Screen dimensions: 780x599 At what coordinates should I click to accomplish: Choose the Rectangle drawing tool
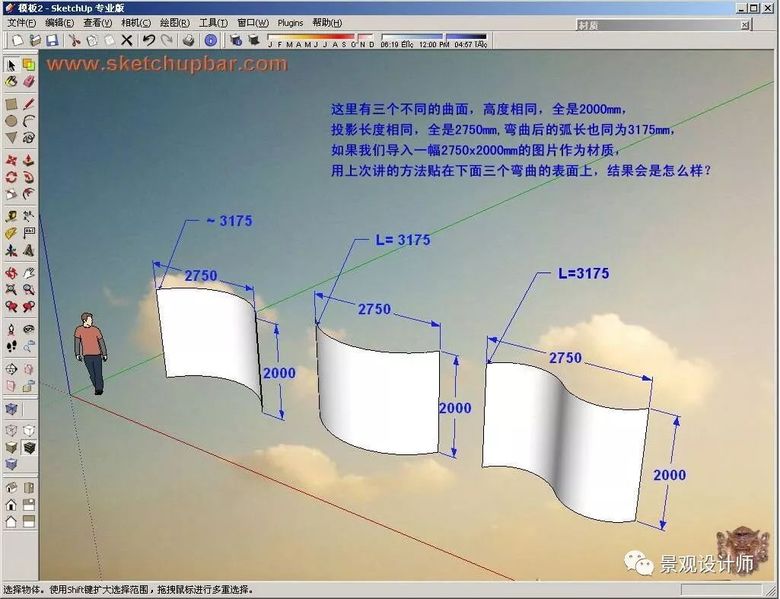click(11, 103)
